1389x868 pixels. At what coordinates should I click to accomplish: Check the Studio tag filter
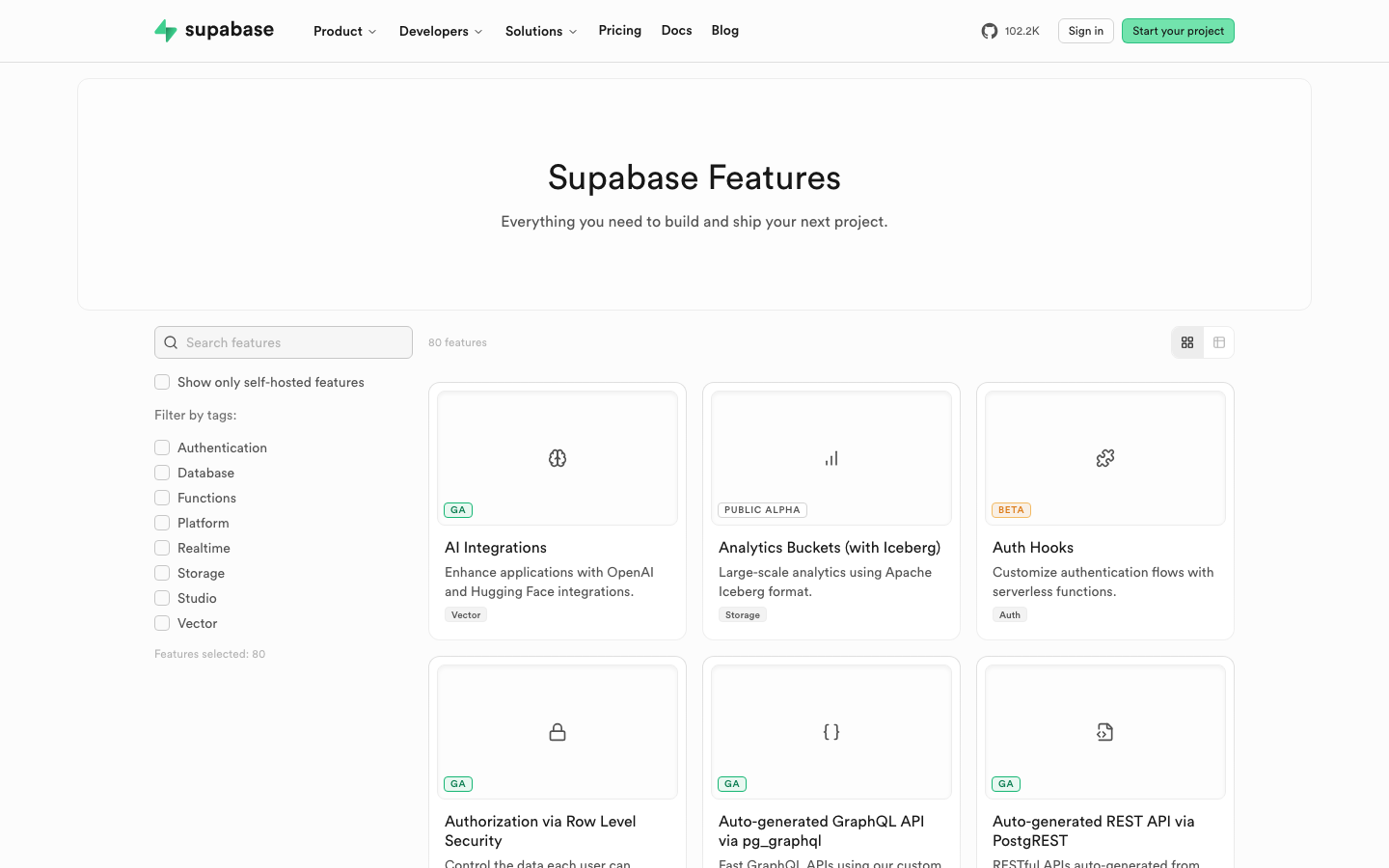tap(162, 598)
